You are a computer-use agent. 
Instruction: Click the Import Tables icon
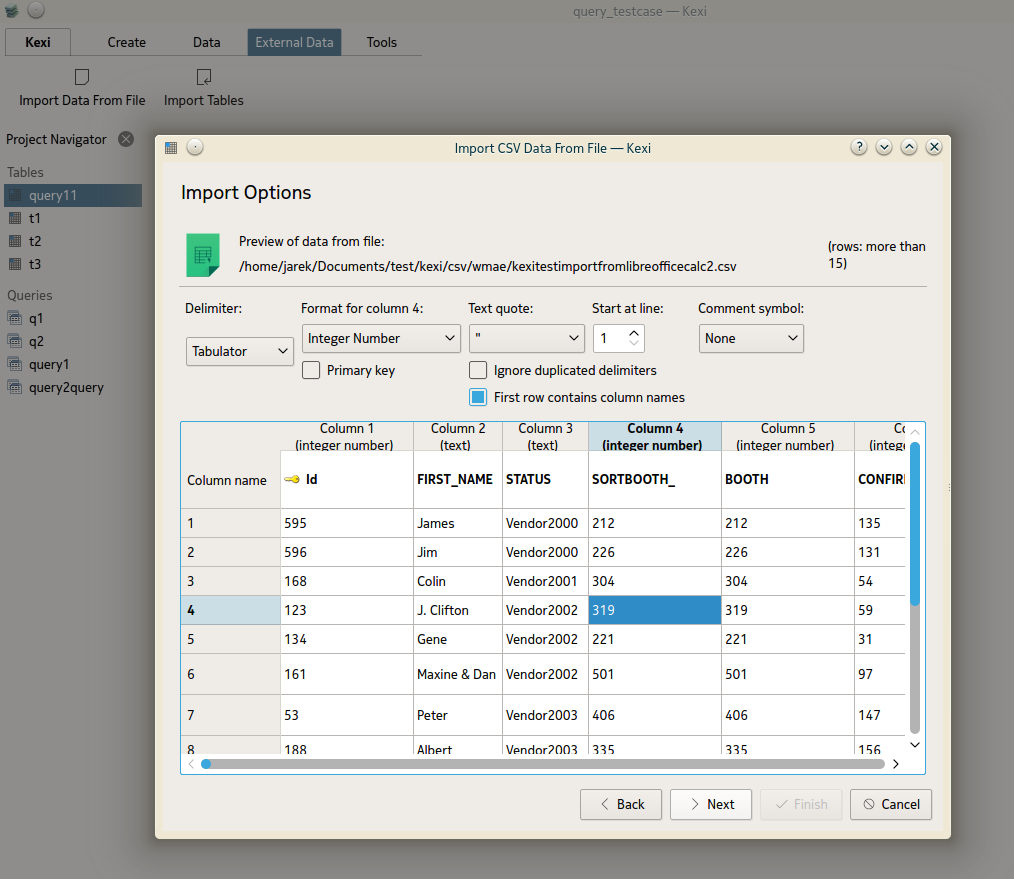[204, 77]
